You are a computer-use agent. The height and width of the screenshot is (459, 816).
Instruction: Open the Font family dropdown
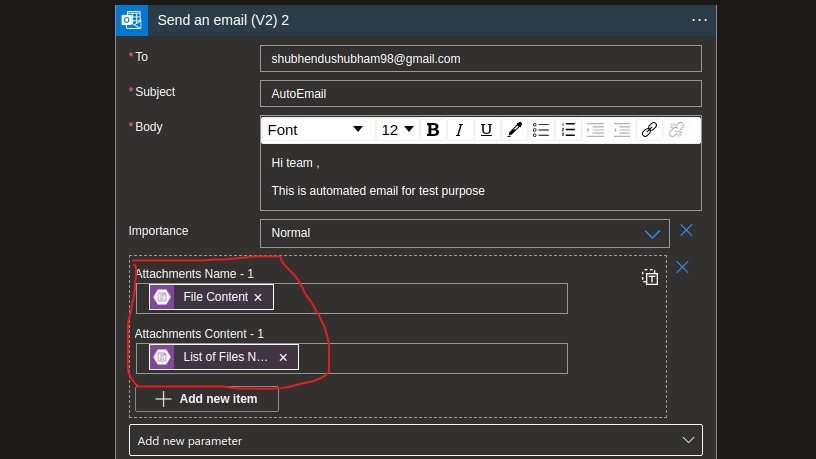(317, 130)
